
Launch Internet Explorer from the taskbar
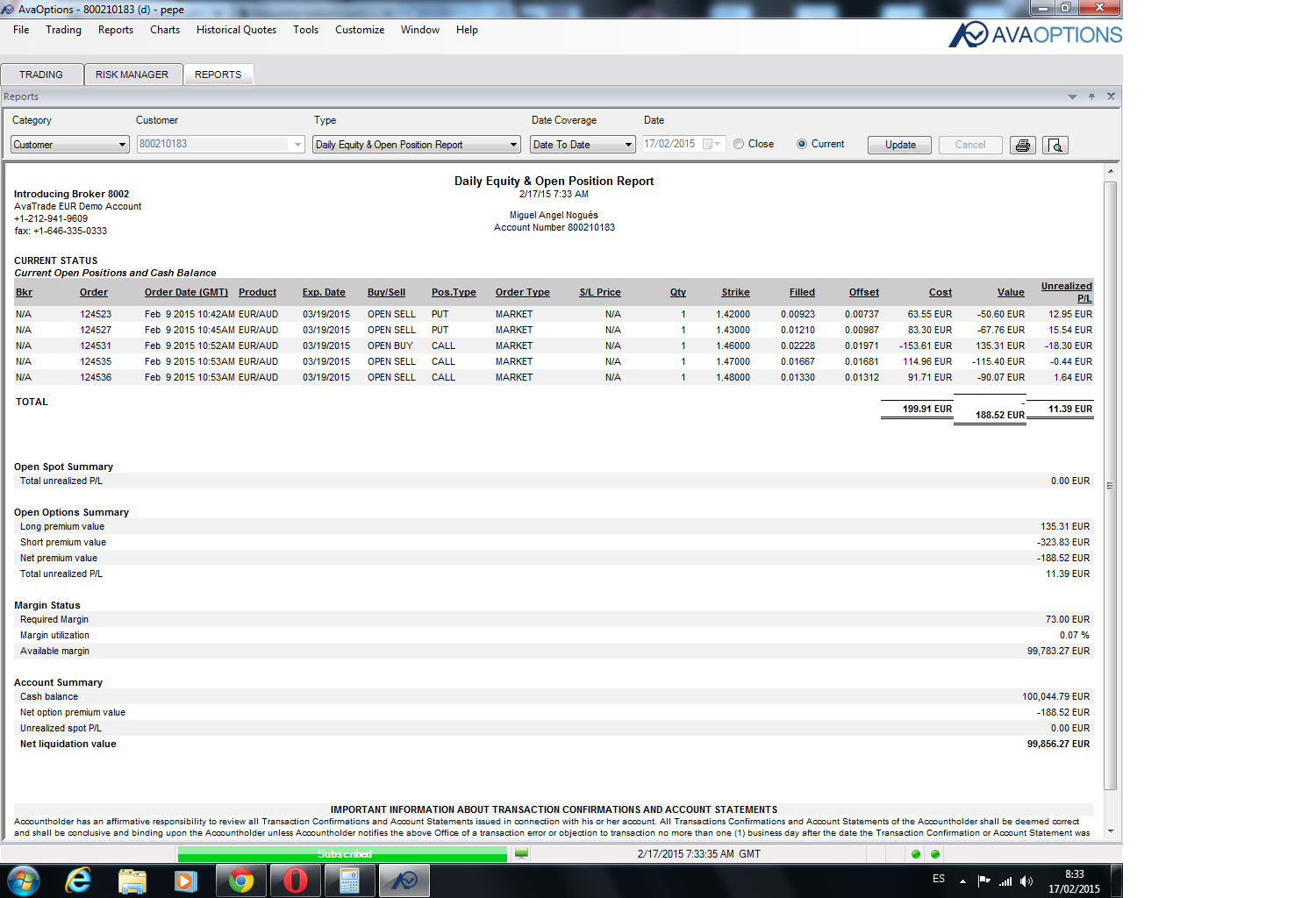point(78,880)
